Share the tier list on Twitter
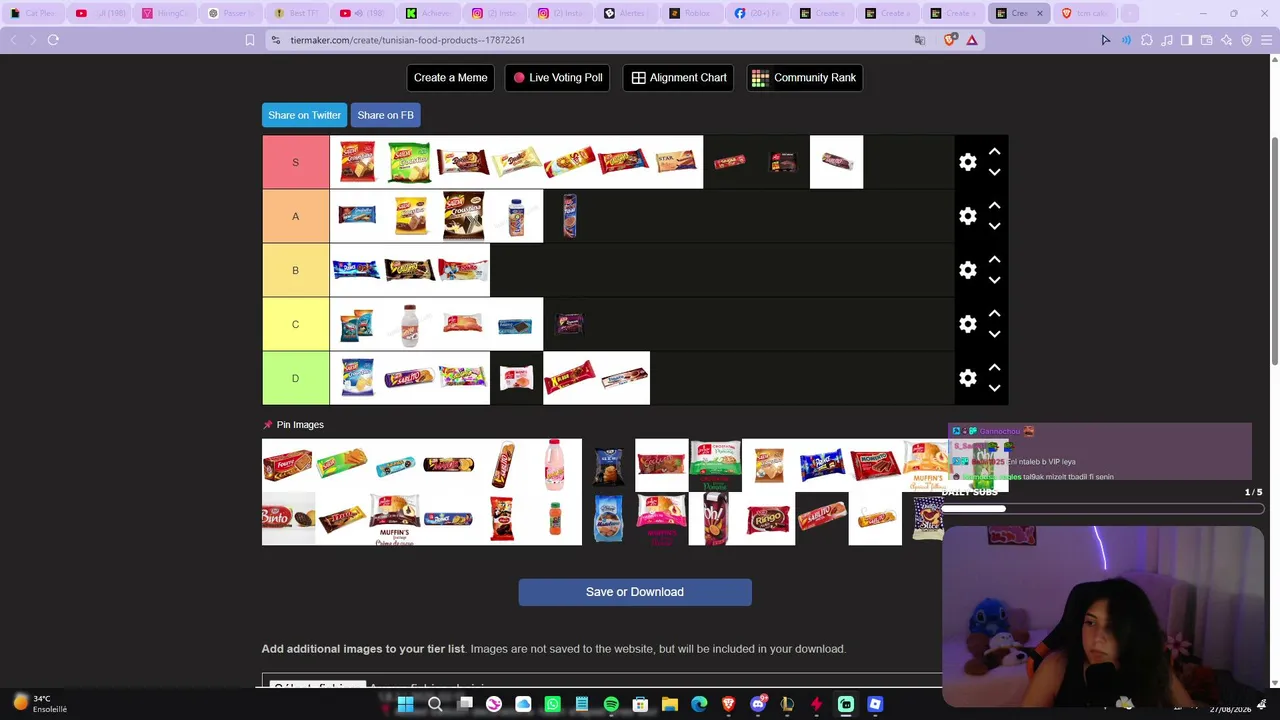This screenshot has height=720, width=1280. click(x=304, y=115)
